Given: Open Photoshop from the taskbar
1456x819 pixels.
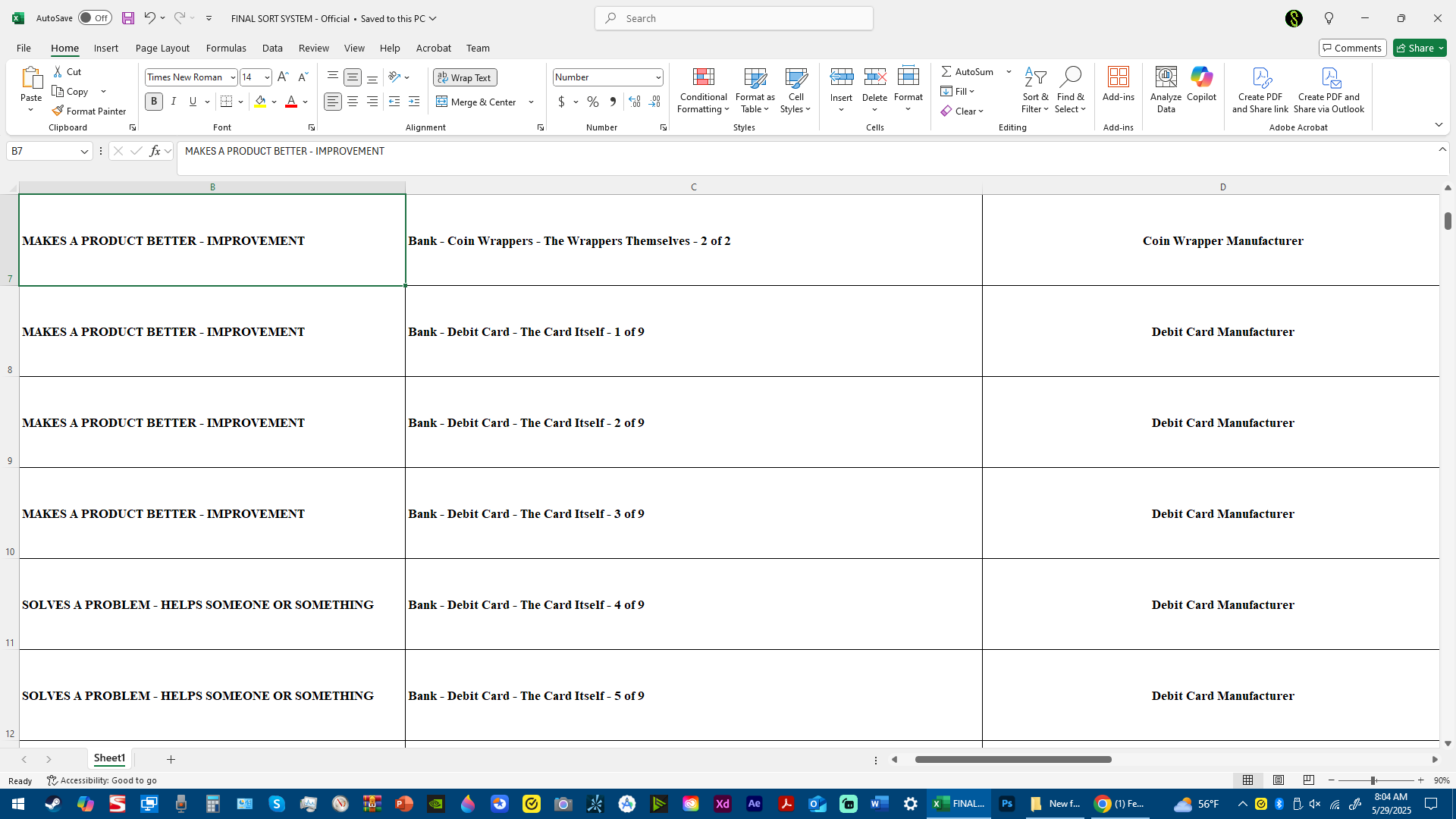Looking at the screenshot, I should coord(1007,804).
